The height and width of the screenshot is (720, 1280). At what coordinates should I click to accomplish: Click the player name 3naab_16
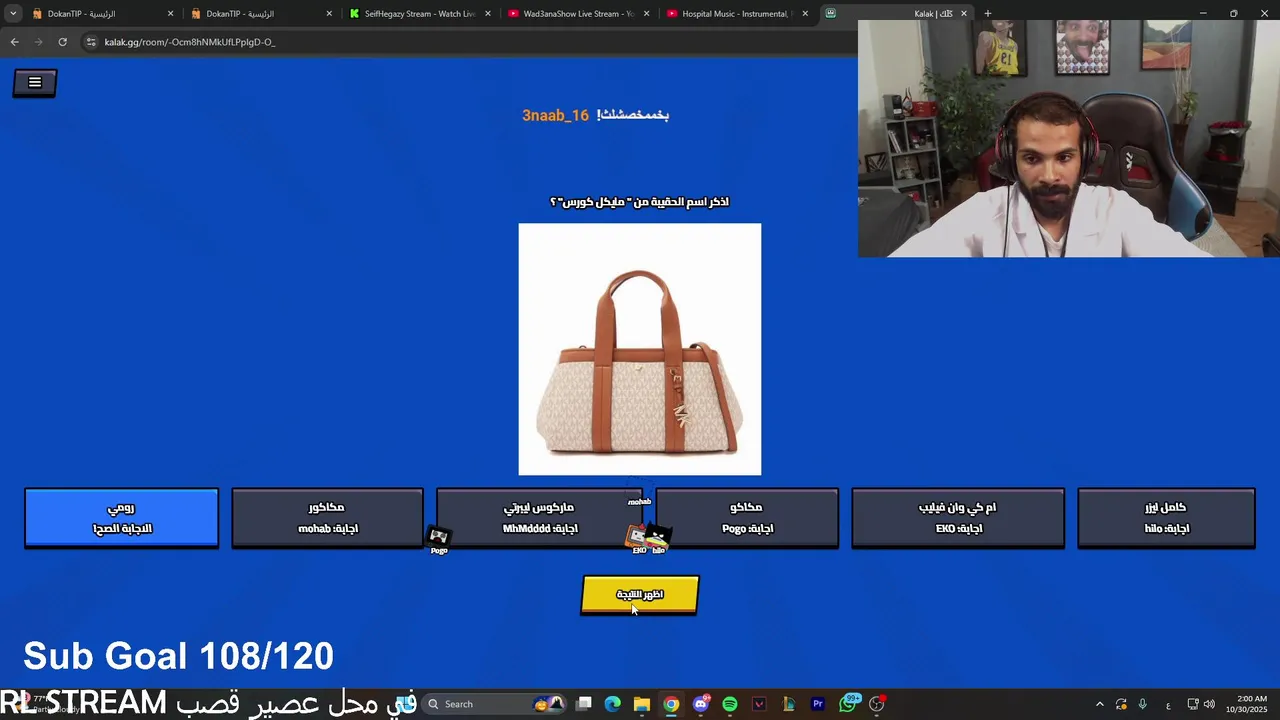[555, 115]
